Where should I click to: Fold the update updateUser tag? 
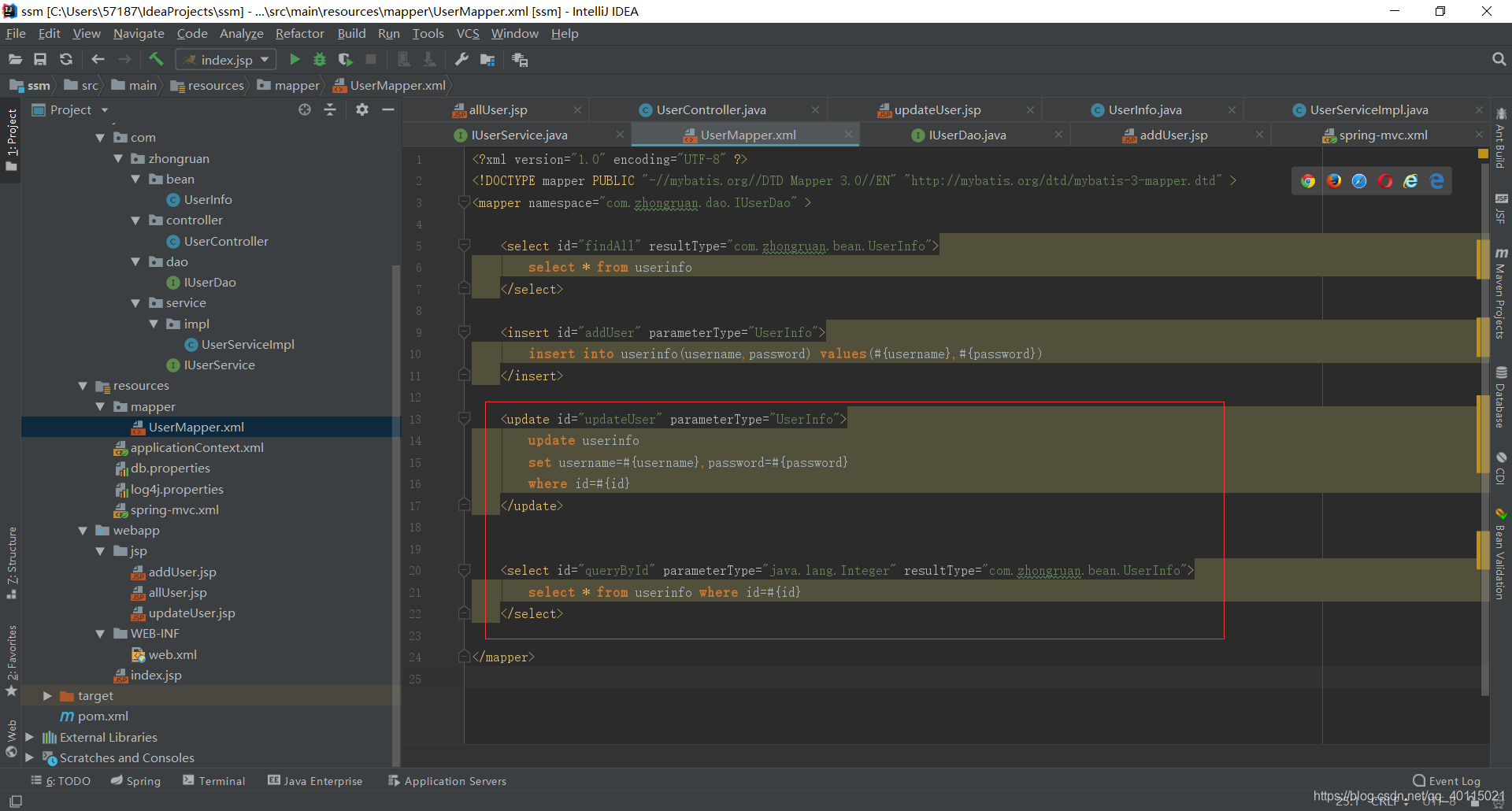click(465, 419)
